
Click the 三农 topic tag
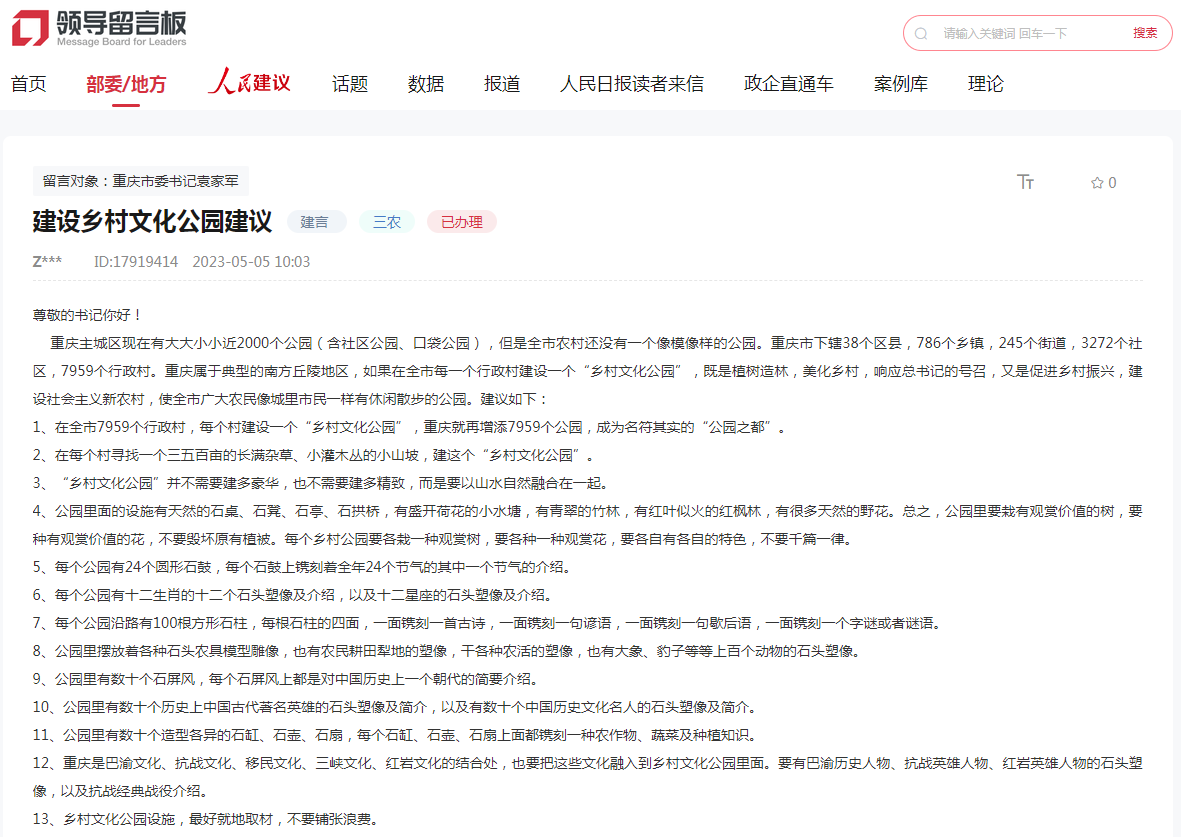click(386, 222)
